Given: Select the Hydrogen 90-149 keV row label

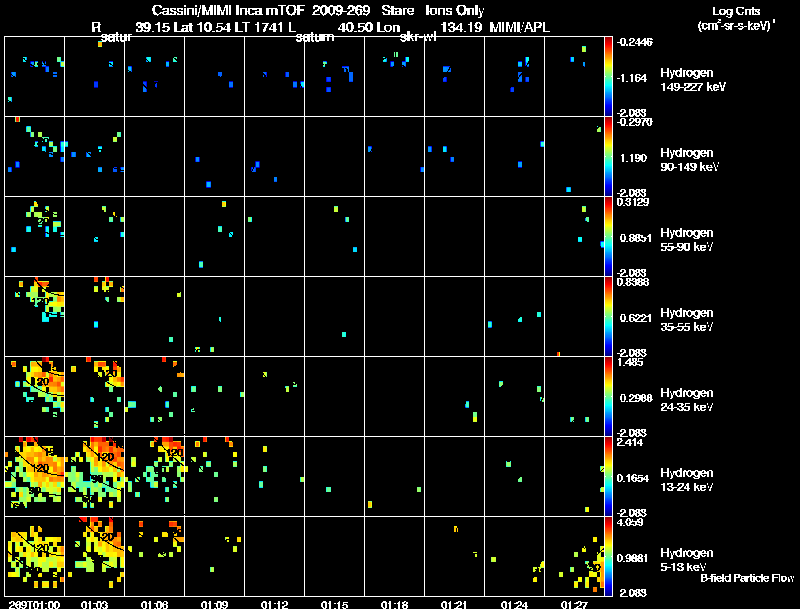Looking at the screenshot, I should 690,160.
